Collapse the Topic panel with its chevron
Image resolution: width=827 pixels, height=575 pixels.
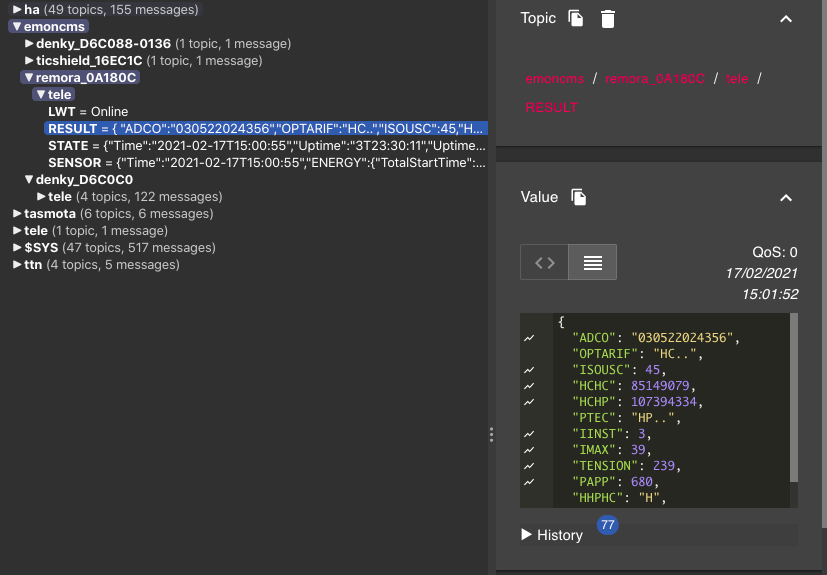[786, 19]
